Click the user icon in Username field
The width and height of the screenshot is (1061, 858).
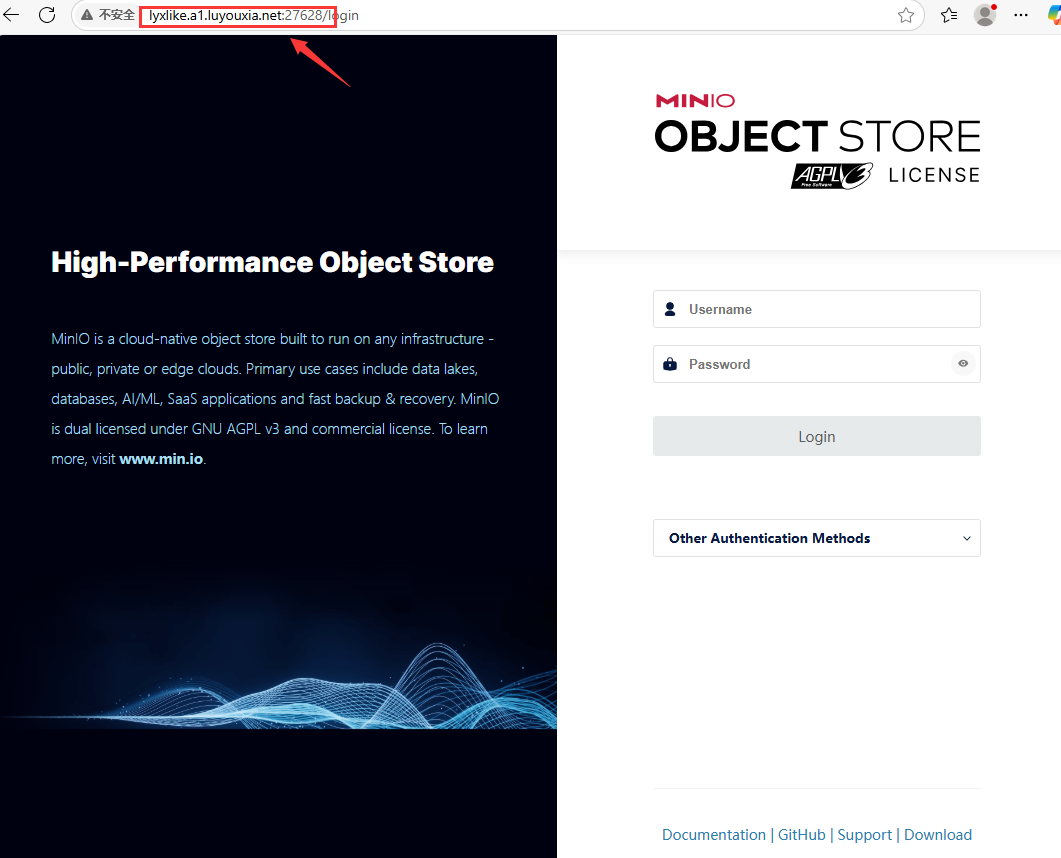[670, 309]
